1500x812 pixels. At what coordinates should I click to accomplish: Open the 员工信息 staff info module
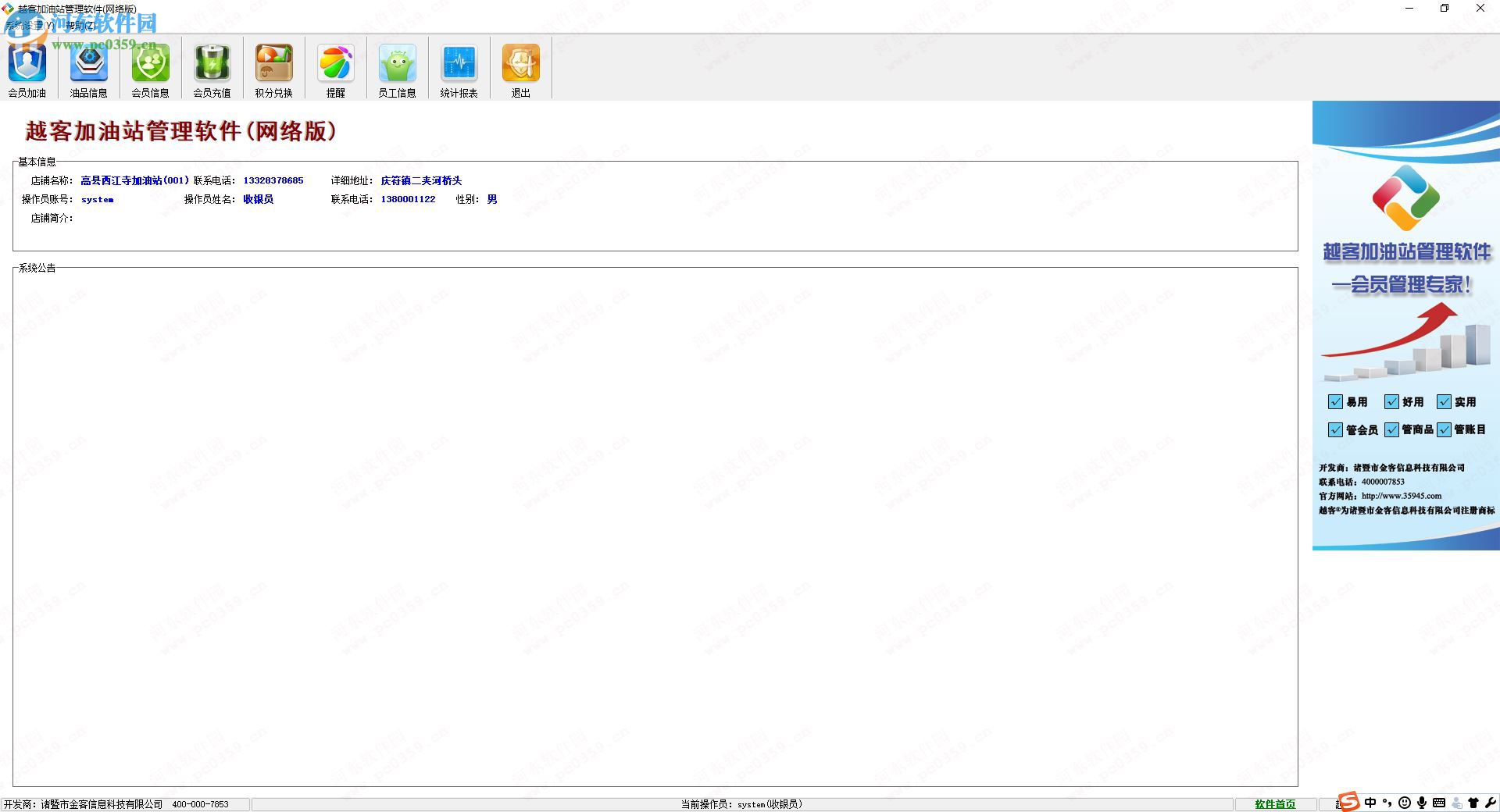[398, 70]
